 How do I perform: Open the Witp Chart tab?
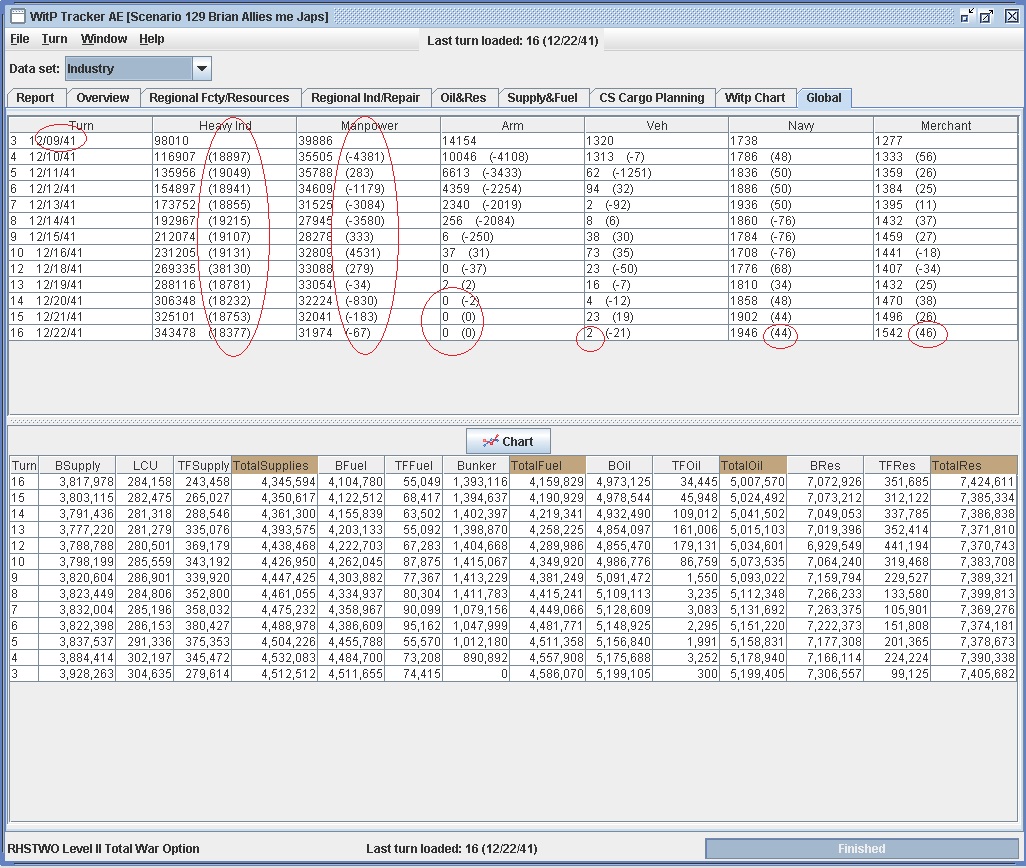755,98
